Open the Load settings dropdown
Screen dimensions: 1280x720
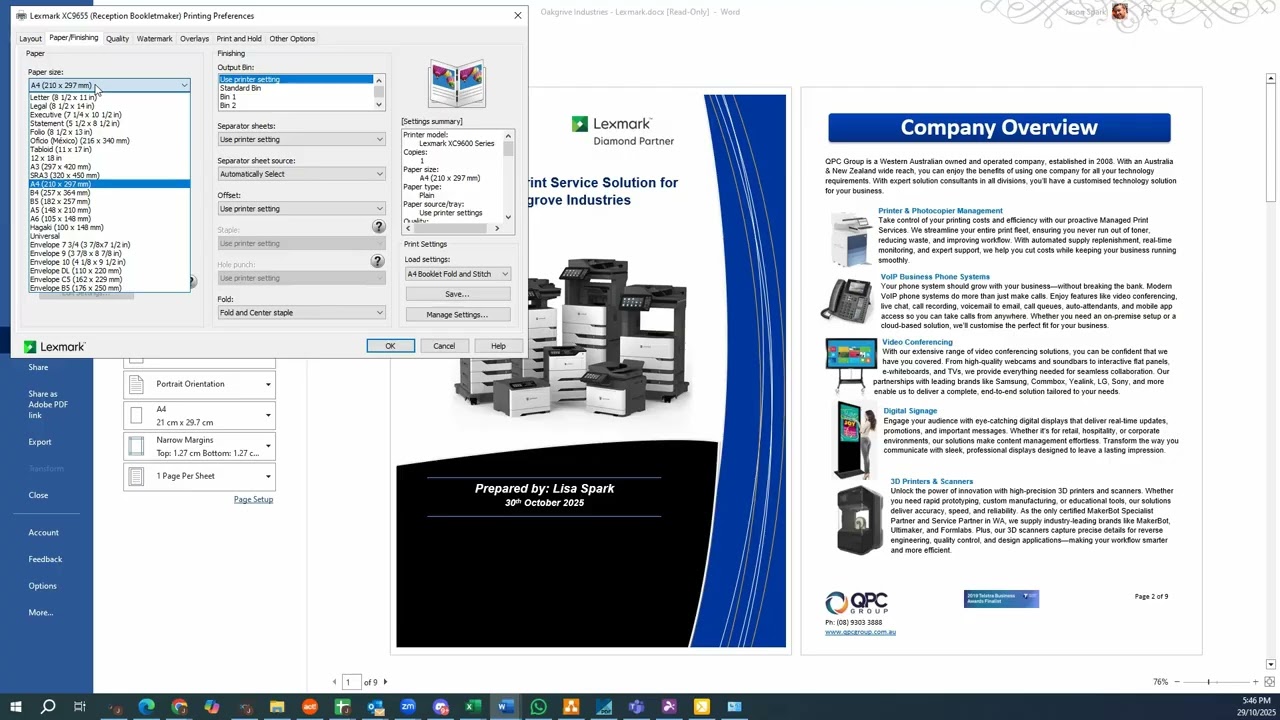tap(457, 274)
